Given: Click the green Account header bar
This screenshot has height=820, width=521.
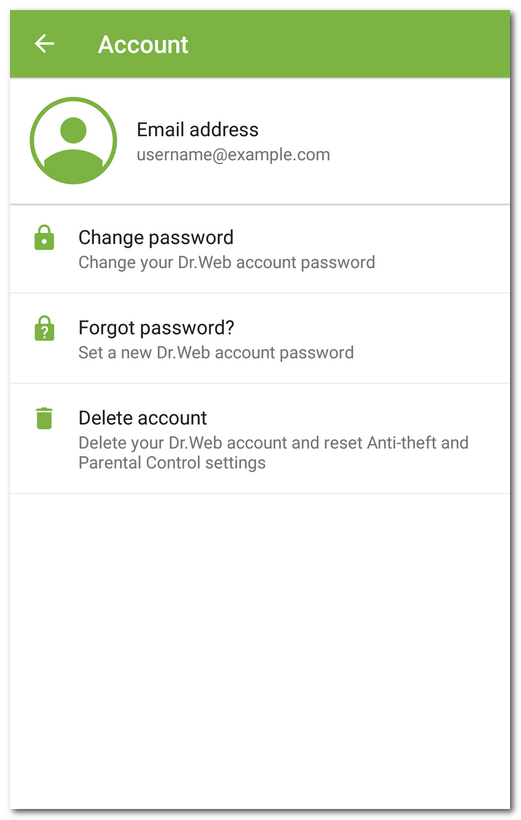Looking at the screenshot, I should 260,44.
